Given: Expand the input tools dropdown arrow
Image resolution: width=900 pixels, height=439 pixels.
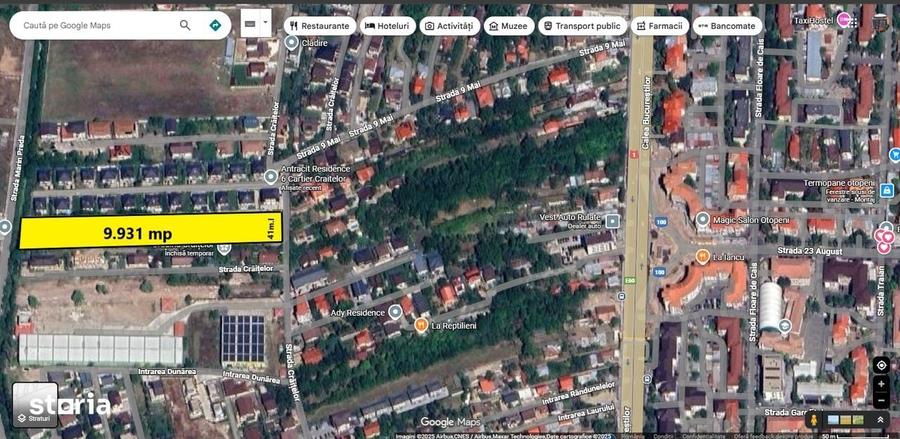Looking at the screenshot, I should click(265, 24).
